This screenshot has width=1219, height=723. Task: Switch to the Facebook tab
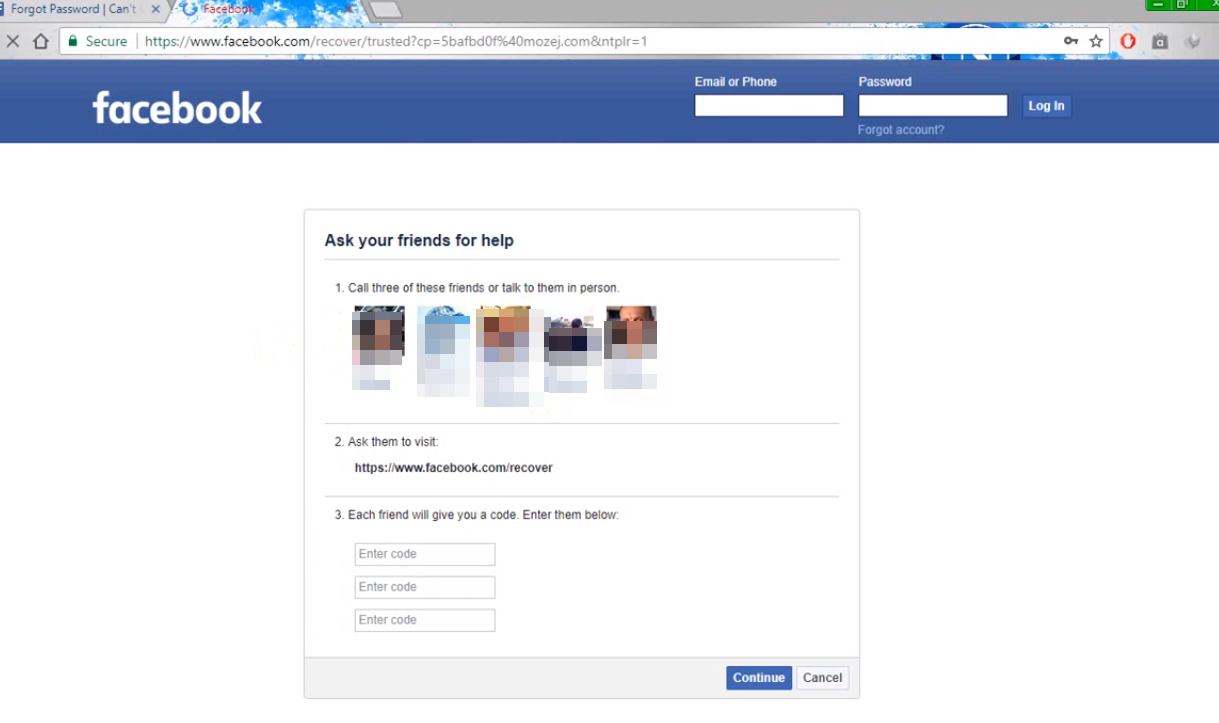click(265, 9)
